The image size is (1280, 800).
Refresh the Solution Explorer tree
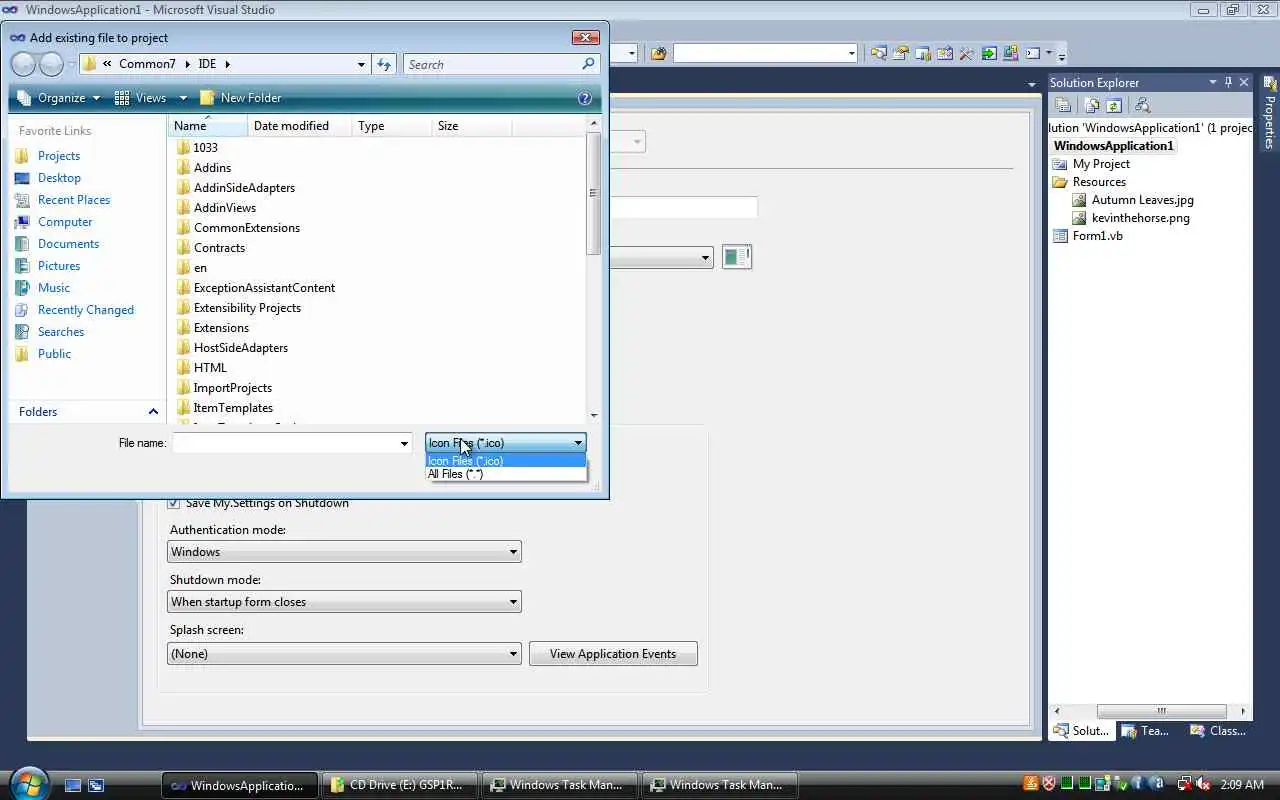click(x=1113, y=105)
